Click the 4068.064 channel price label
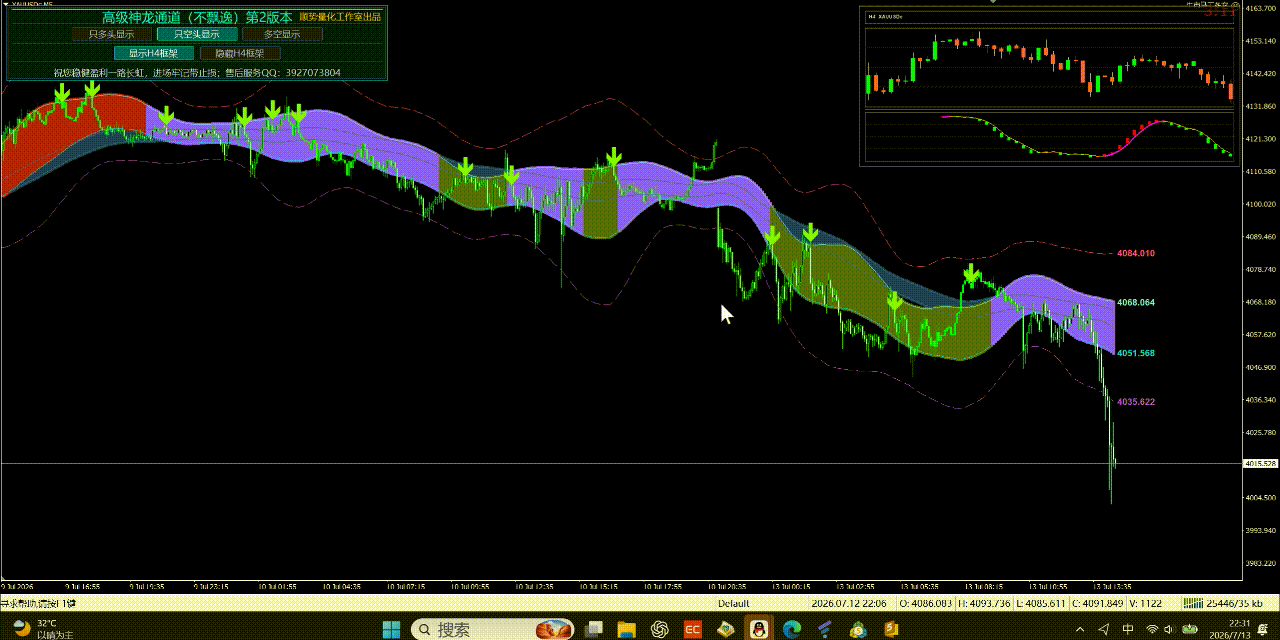The image size is (1280, 640). coord(1136,302)
